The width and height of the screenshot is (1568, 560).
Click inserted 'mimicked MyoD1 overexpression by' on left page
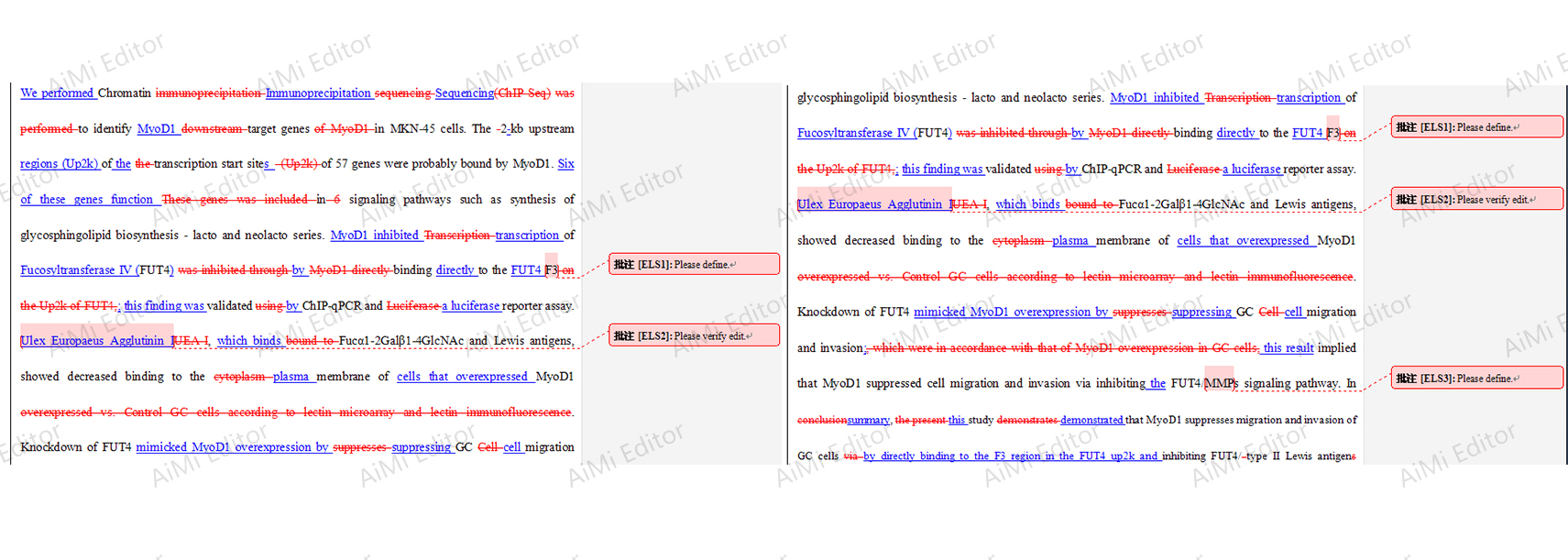(233, 446)
